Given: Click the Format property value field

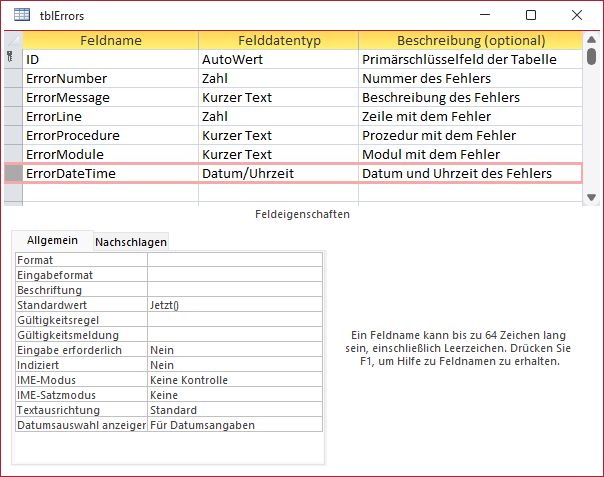Looking at the screenshot, I should [x=235, y=260].
